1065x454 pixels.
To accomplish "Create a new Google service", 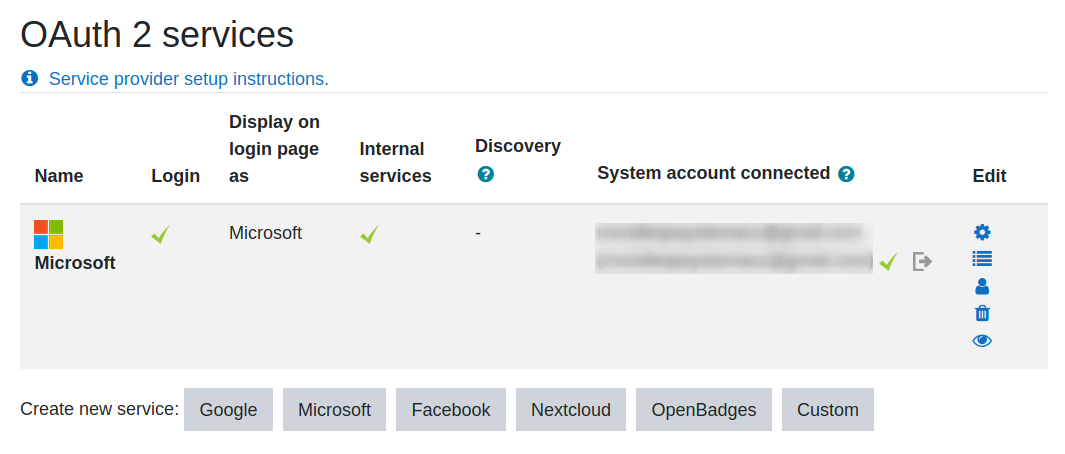I will [228, 410].
